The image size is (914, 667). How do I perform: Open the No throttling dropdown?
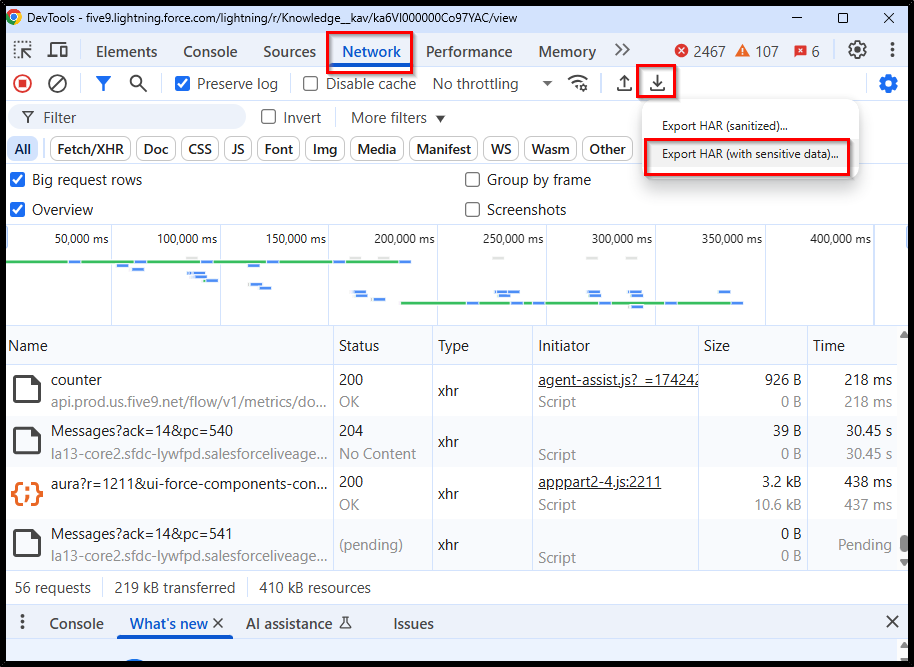492,84
